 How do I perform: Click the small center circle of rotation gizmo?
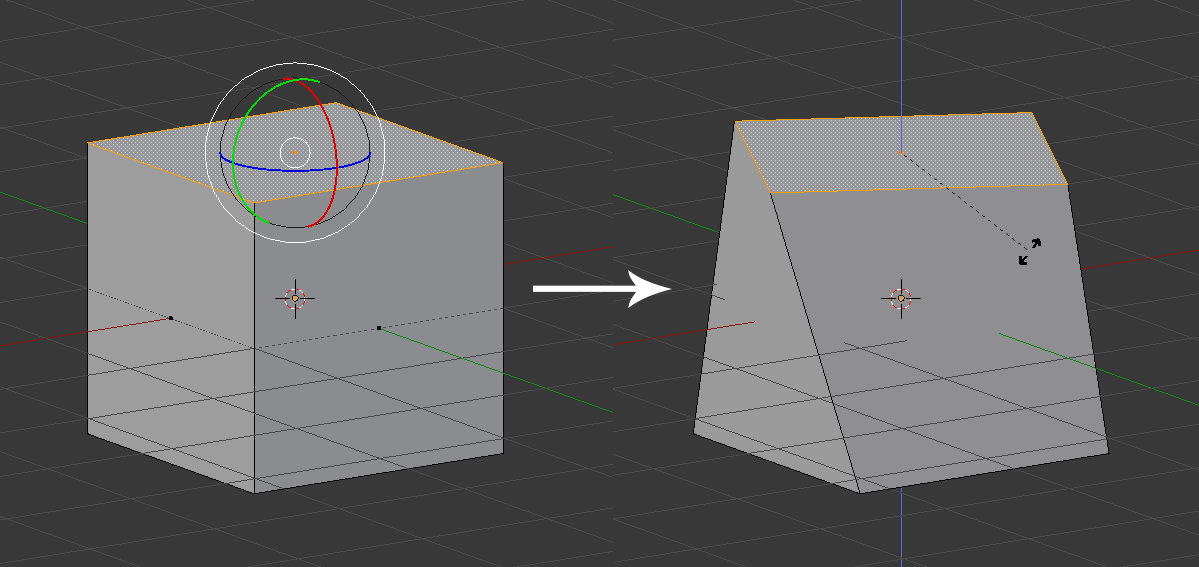click(295, 151)
